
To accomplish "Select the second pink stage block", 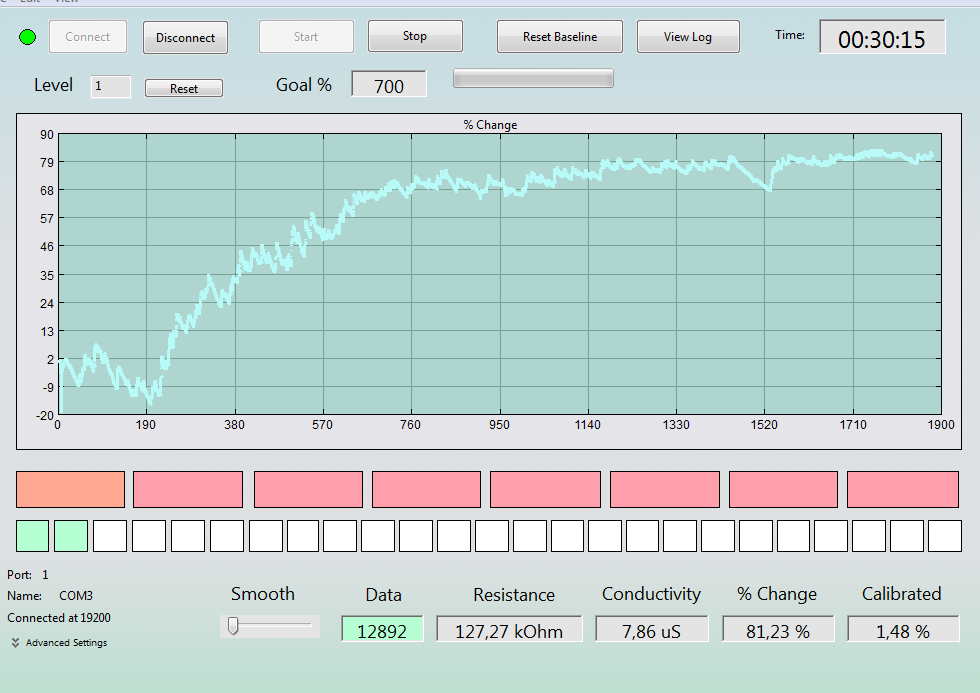I will point(308,489).
